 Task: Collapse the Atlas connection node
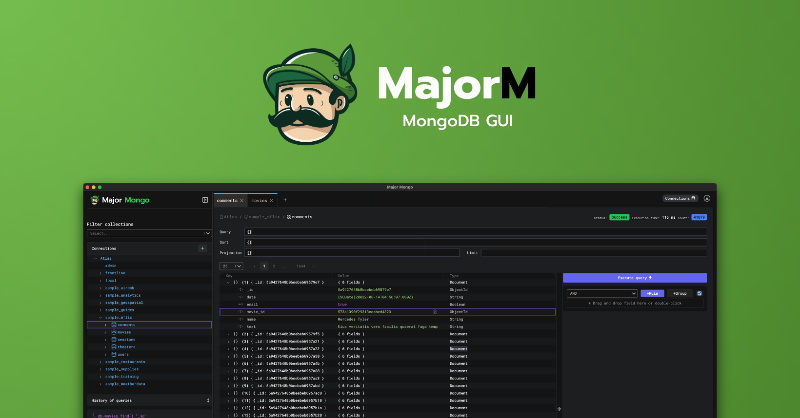point(95,259)
